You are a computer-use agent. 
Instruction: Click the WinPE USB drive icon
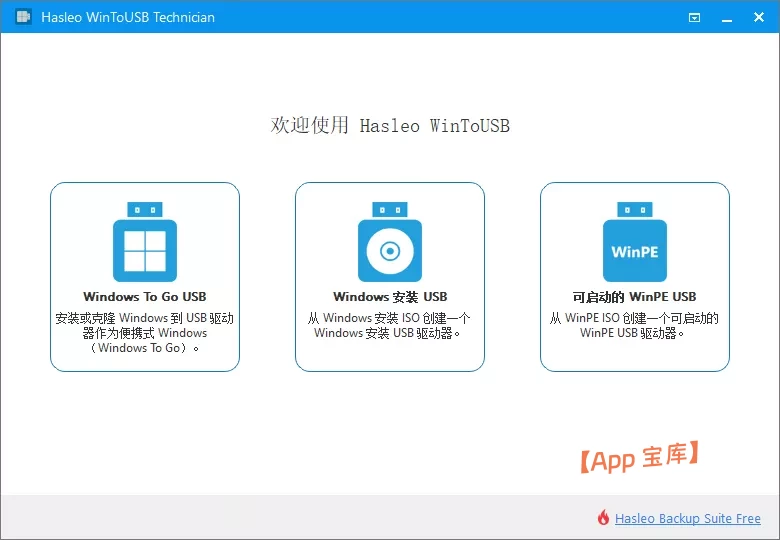point(635,250)
